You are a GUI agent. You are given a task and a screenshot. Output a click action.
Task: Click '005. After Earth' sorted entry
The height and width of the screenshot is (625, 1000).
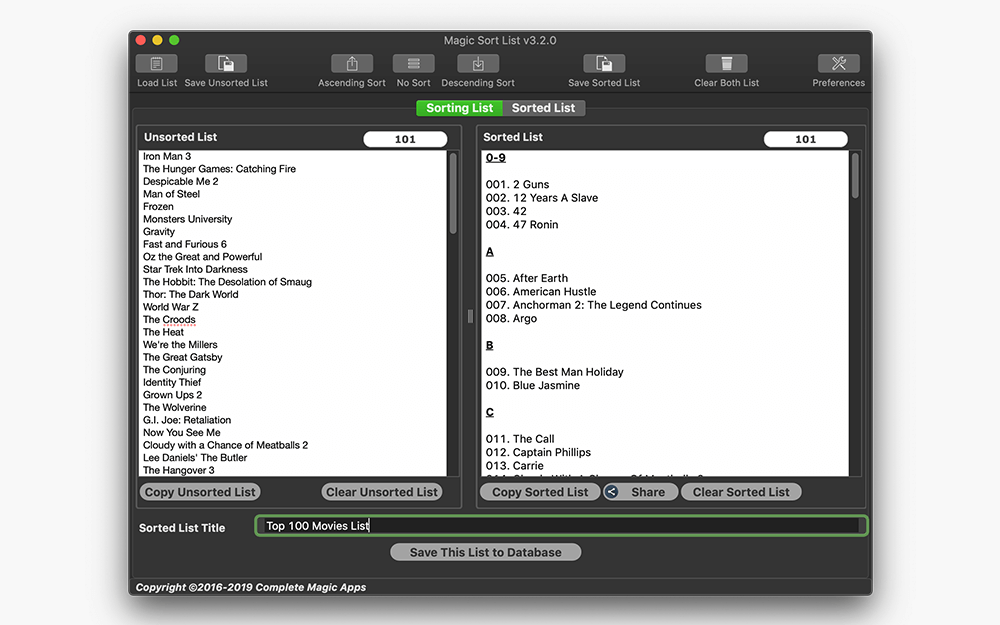pos(527,278)
